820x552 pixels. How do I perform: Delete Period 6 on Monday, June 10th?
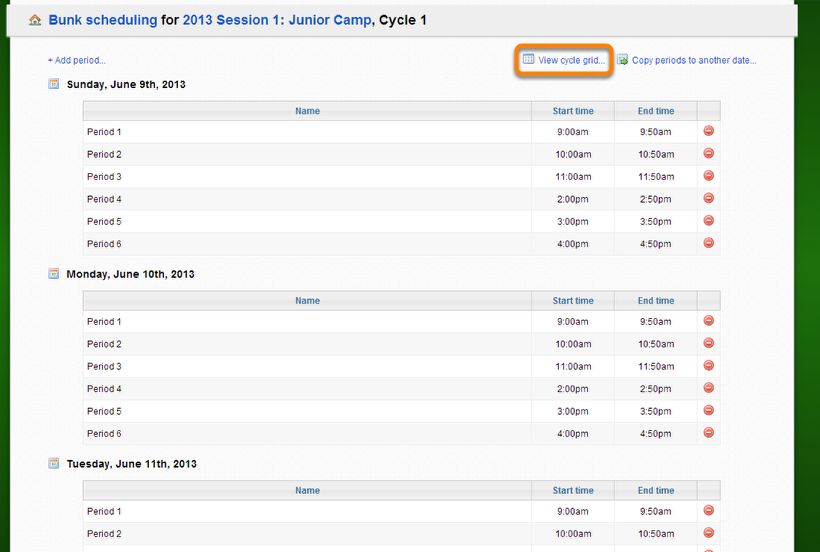(x=708, y=433)
